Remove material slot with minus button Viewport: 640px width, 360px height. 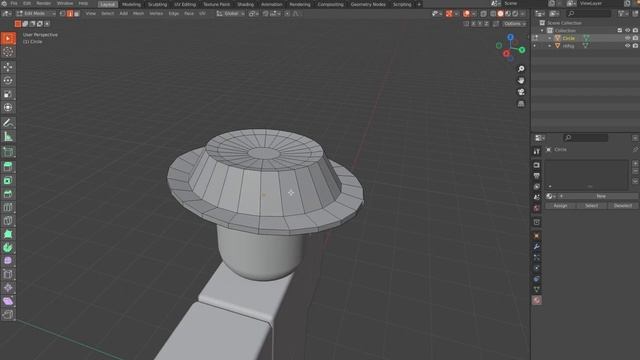click(x=635, y=171)
